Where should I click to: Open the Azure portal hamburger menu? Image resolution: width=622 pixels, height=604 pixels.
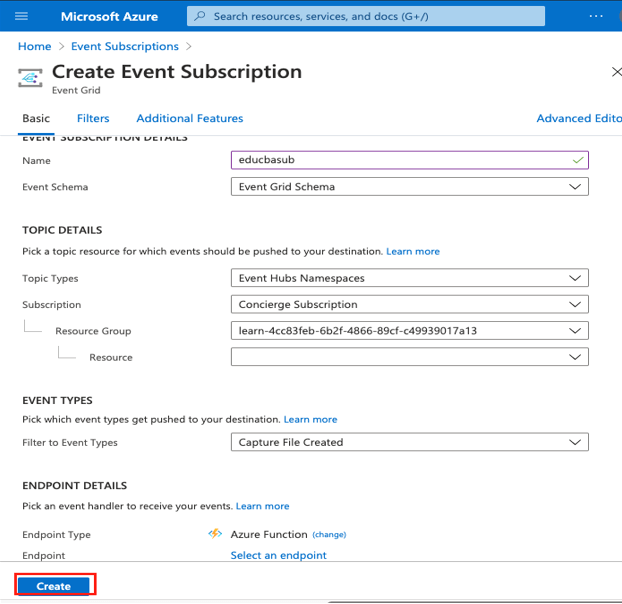[x=22, y=17]
